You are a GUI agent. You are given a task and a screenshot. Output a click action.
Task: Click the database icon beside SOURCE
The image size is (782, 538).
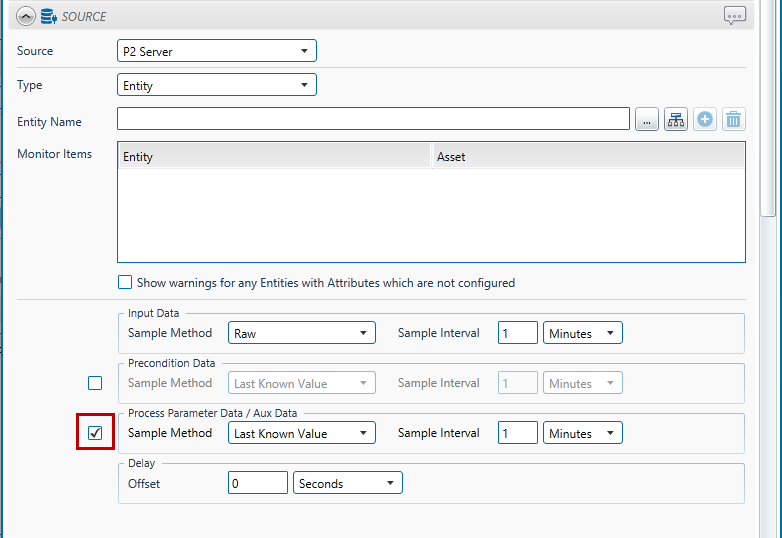[47, 16]
